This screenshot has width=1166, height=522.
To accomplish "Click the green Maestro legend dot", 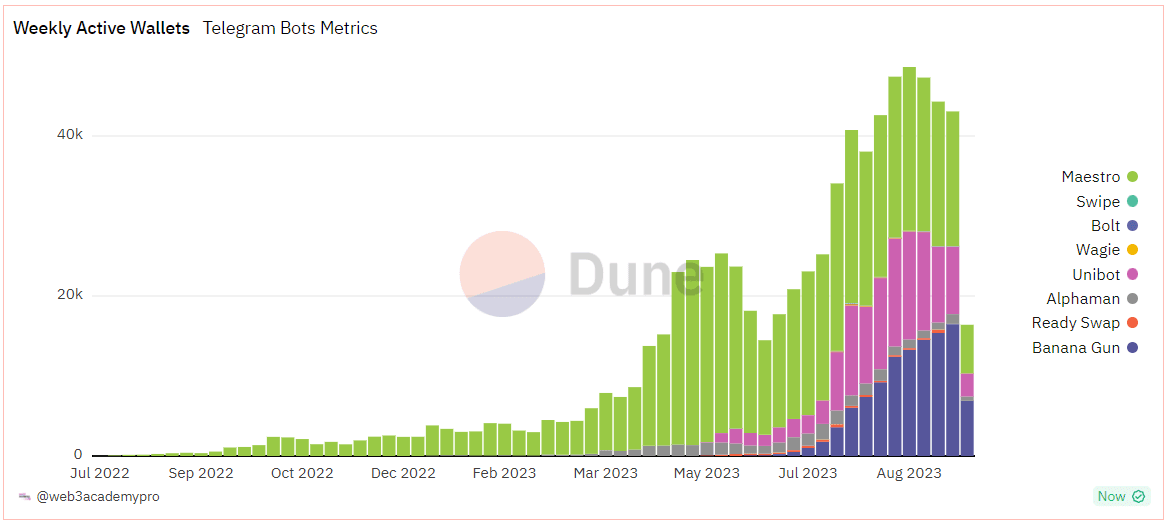I will click(x=1133, y=177).
